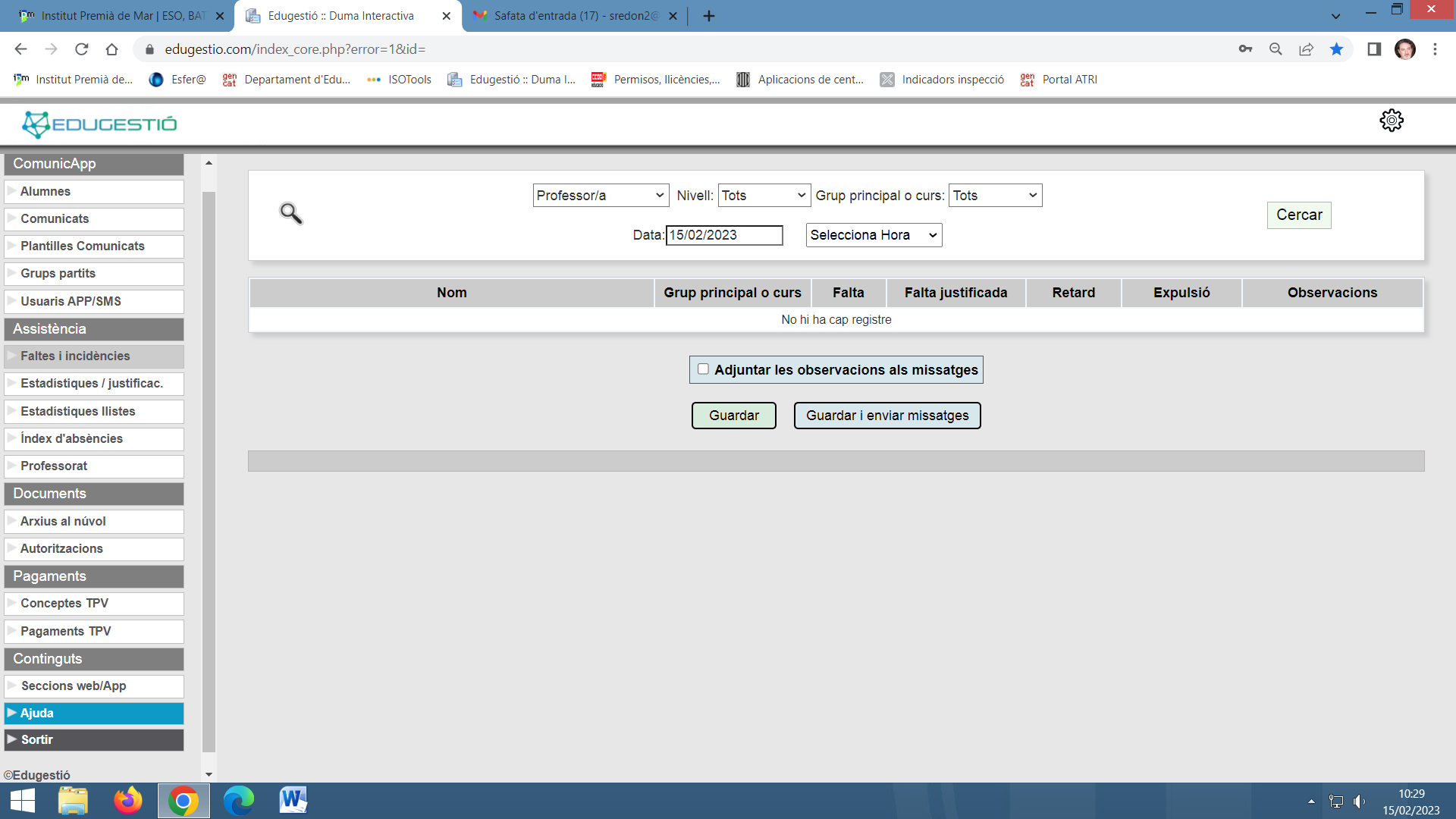Open the Professor/a dropdown
This screenshot has width=1456, height=819.
[x=600, y=196]
